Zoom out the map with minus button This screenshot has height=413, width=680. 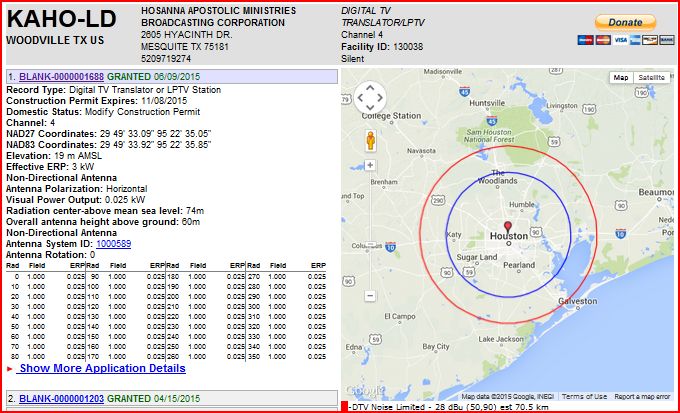(370, 296)
